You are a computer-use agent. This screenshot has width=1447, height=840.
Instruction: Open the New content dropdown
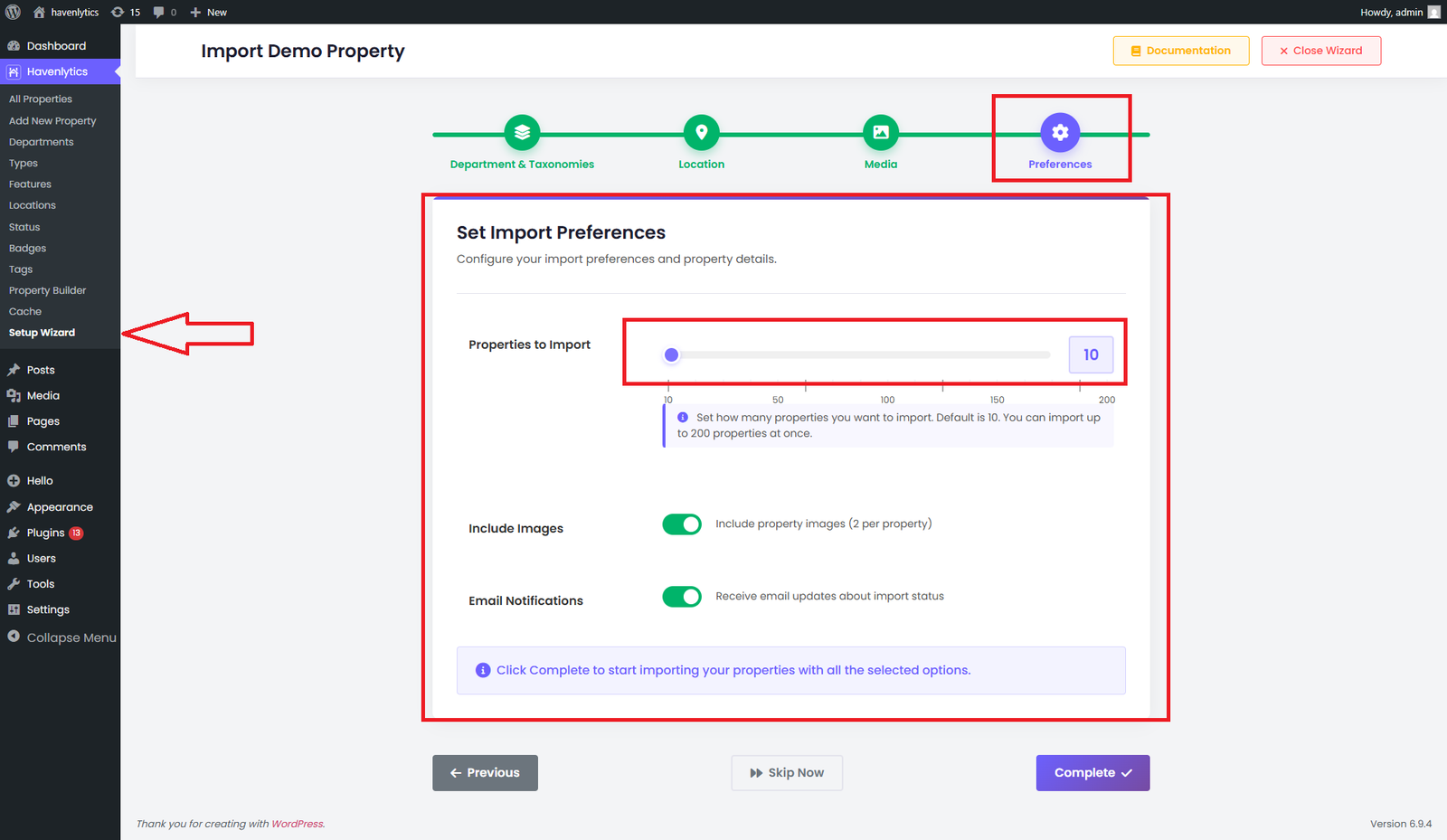[209, 12]
